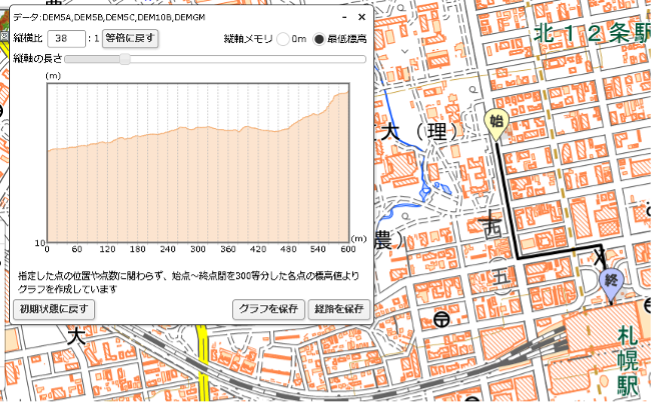The height and width of the screenshot is (402, 652).
Task: Click the data source text DEM5A,DEM5B,DEM5C
Action: [109, 17]
